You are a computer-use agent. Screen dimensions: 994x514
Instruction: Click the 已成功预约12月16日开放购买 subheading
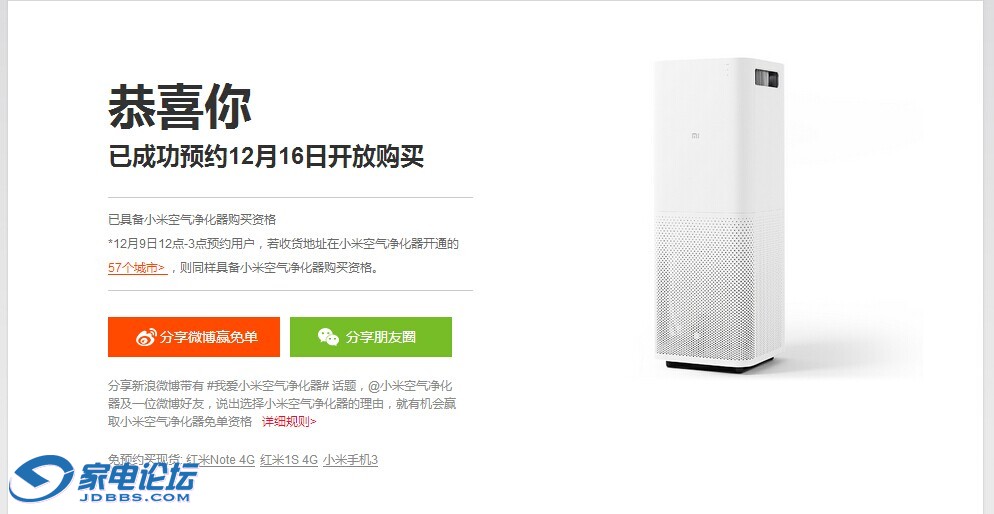[x=266, y=157]
